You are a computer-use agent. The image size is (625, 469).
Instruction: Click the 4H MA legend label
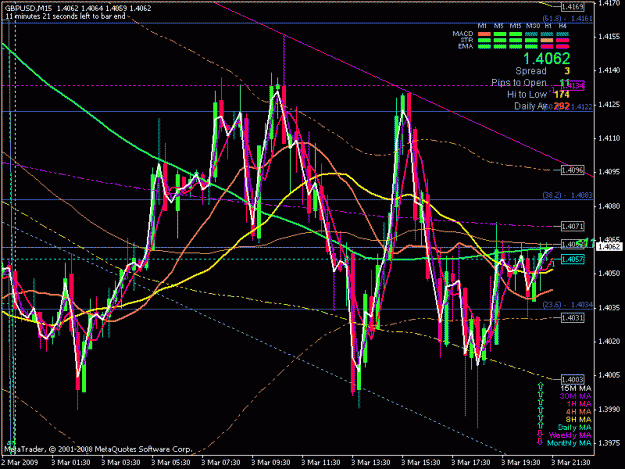point(579,412)
